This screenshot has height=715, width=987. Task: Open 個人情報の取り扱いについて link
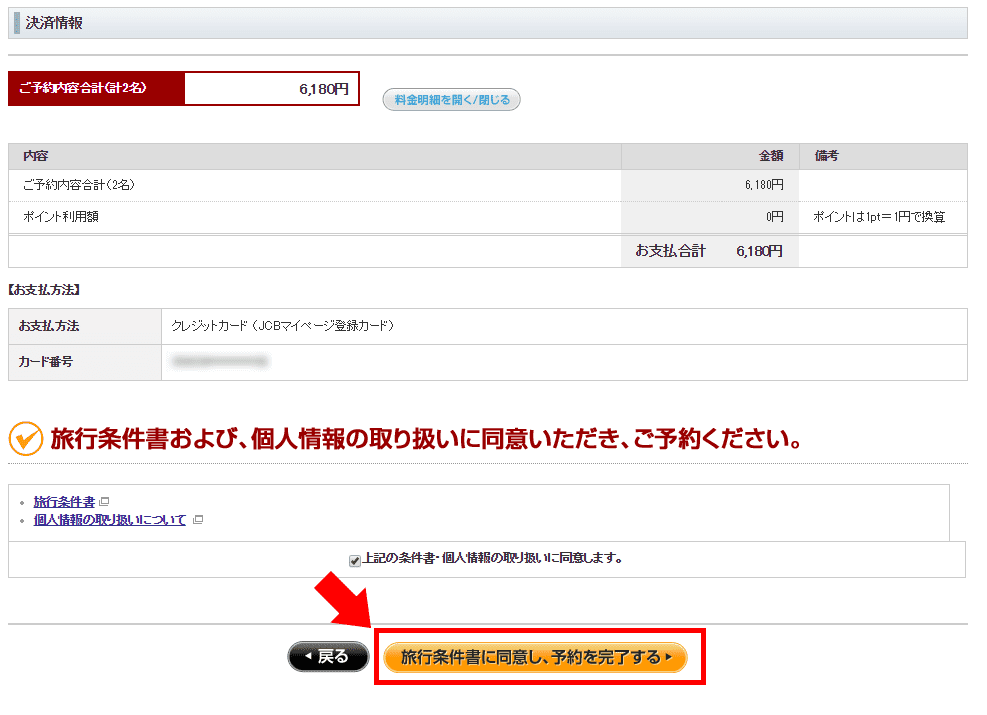[110, 520]
